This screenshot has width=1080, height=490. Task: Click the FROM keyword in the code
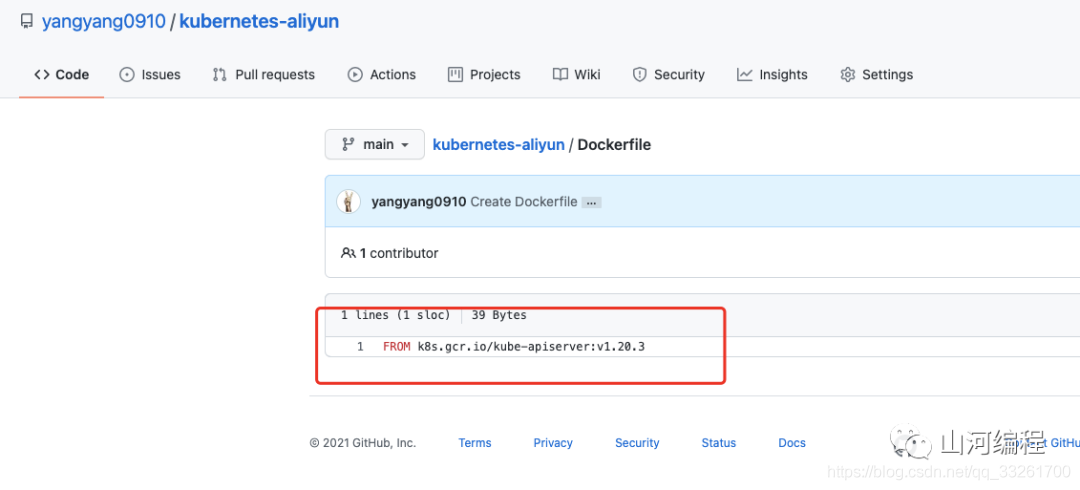tap(397, 347)
